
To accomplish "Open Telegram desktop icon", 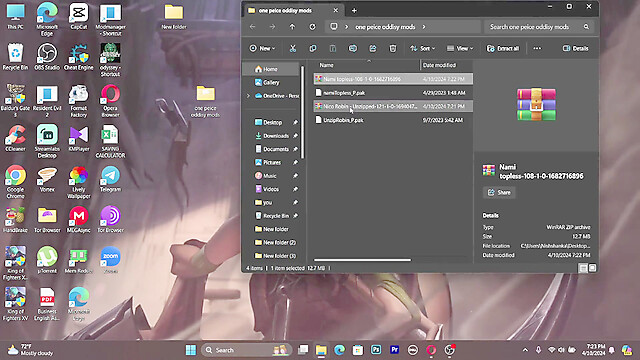I will click(x=110, y=179).
